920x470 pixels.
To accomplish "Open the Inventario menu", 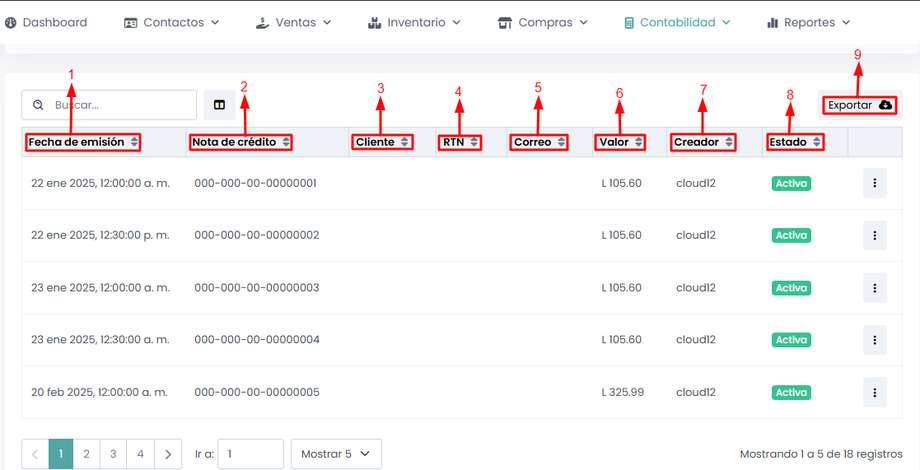I will click(x=414, y=22).
